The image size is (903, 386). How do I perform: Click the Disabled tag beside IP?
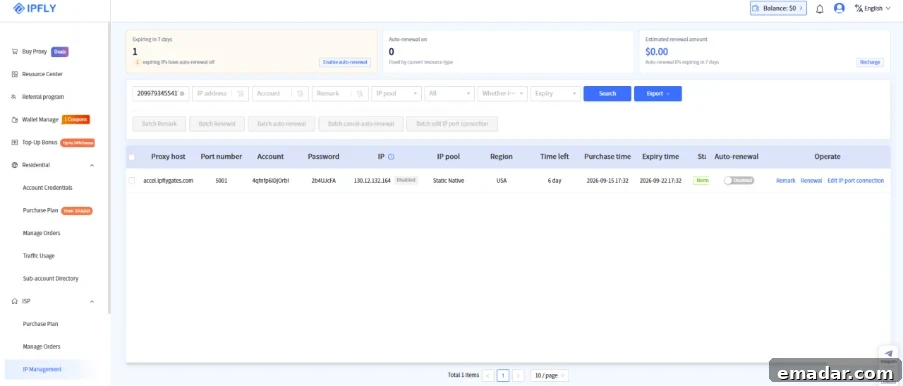pos(405,180)
